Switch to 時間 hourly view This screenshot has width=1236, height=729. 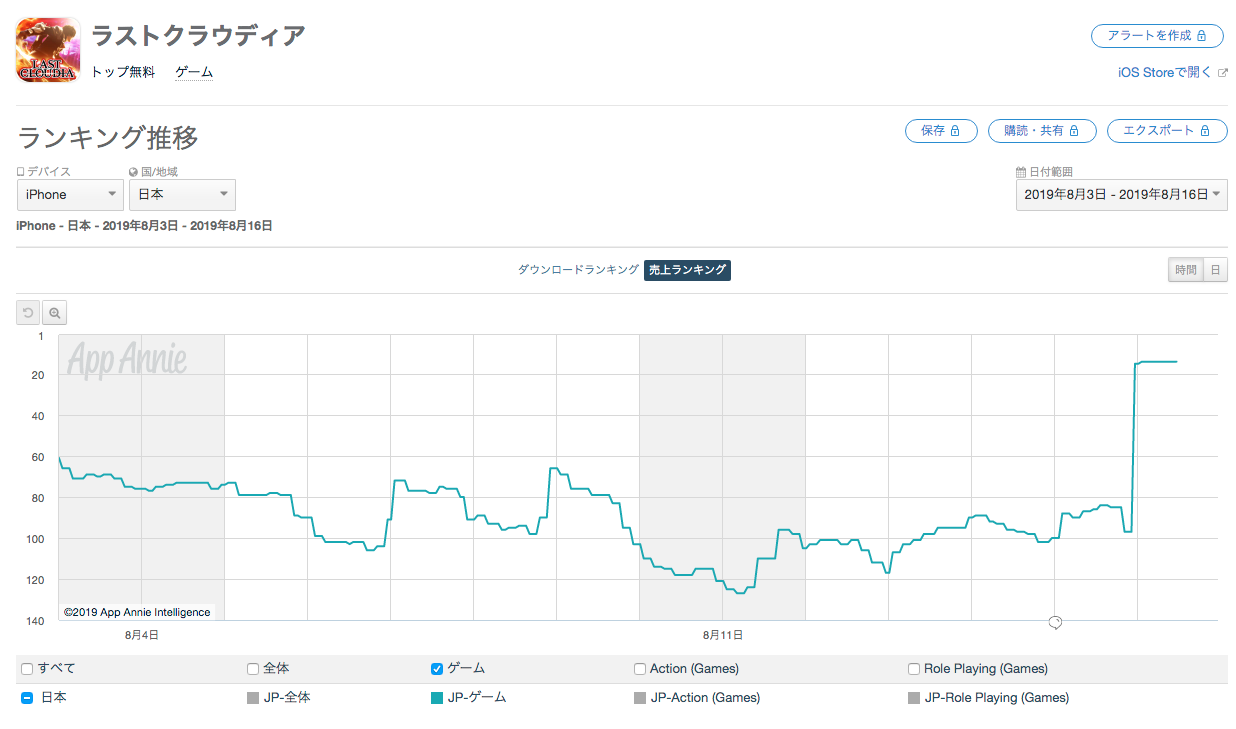[1186, 270]
